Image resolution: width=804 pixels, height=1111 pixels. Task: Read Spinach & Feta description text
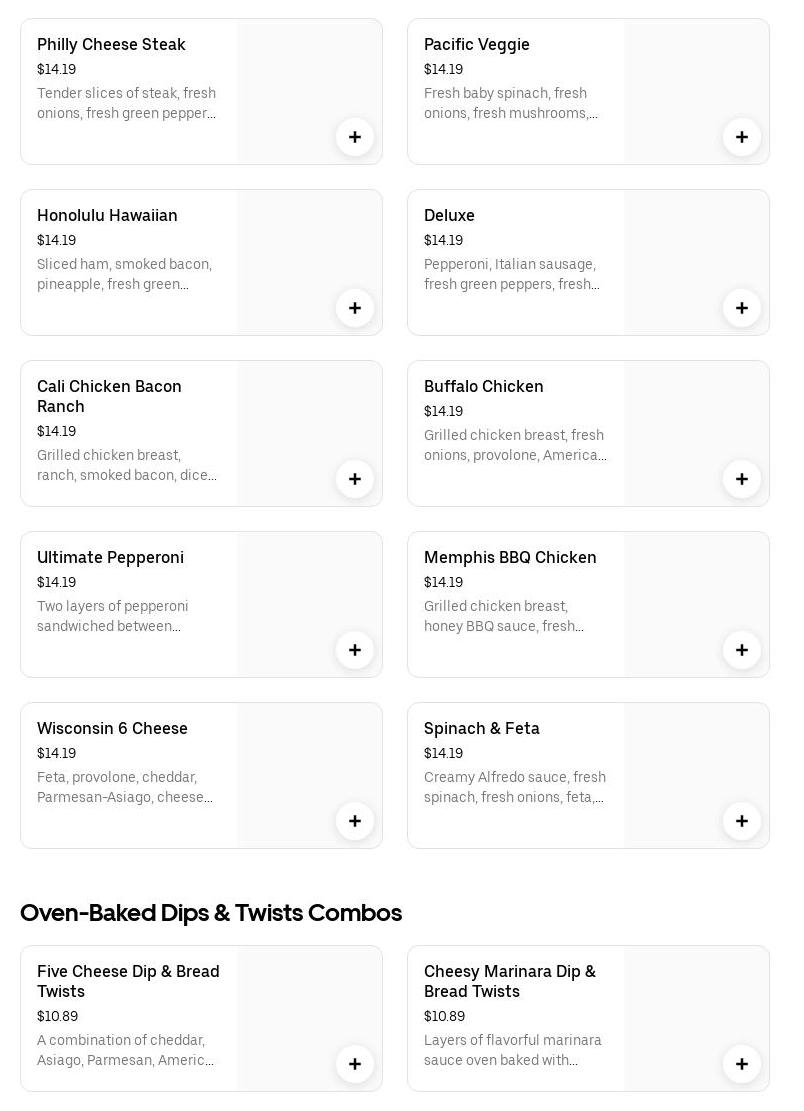[x=514, y=788]
